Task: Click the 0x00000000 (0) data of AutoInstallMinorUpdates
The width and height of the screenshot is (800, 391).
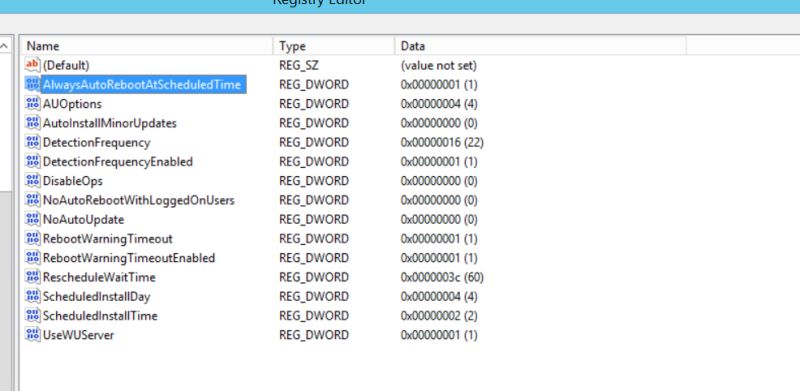Action: [x=439, y=124]
